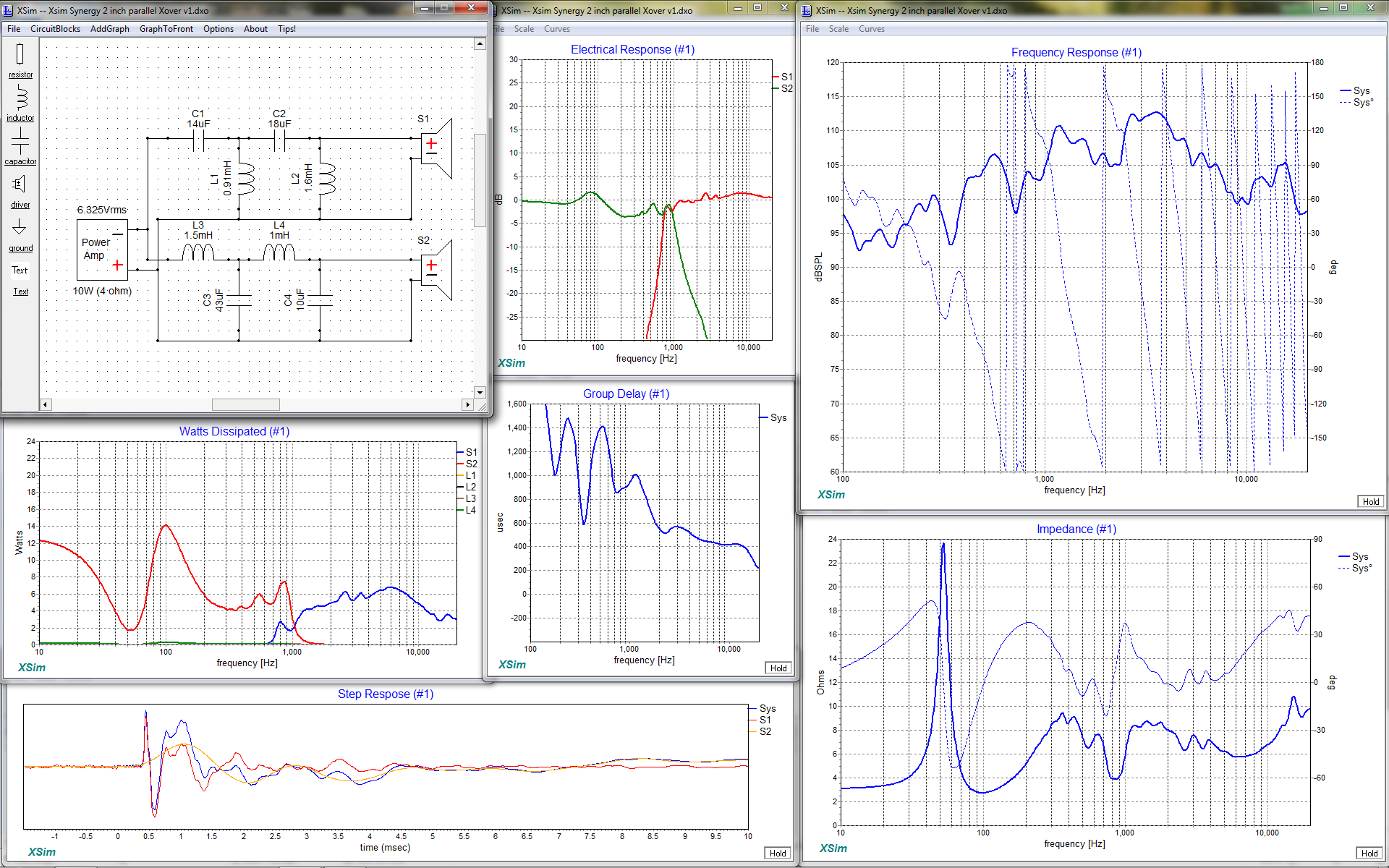The height and width of the screenshot is (868, 1389).
Task: Click the S2 driver speaker symbol
Action: coord(436,270)
